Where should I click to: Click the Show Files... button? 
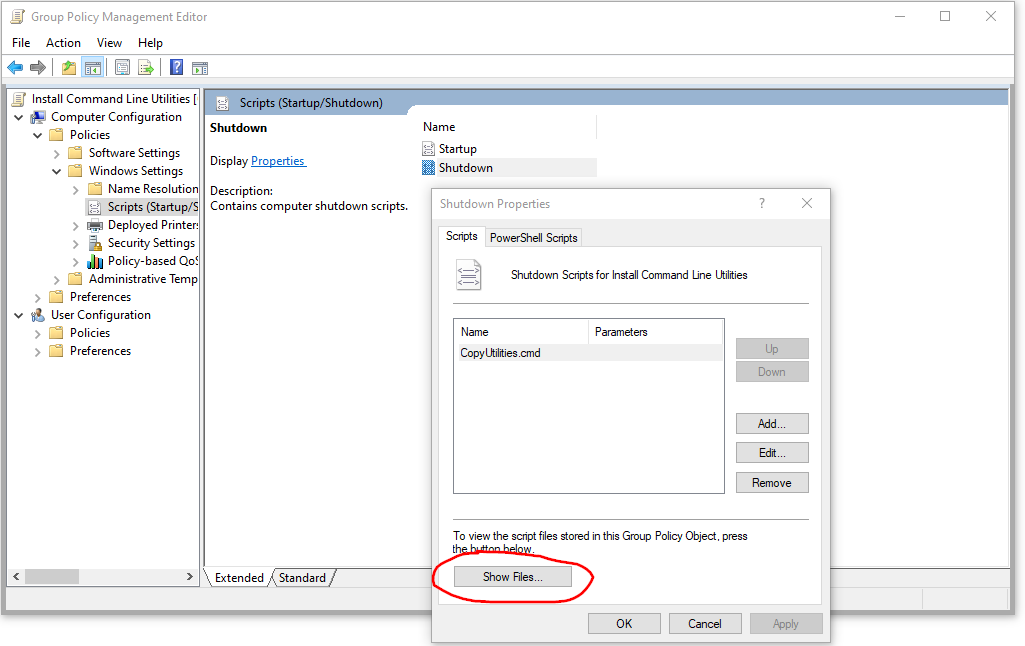click(512, 577)
